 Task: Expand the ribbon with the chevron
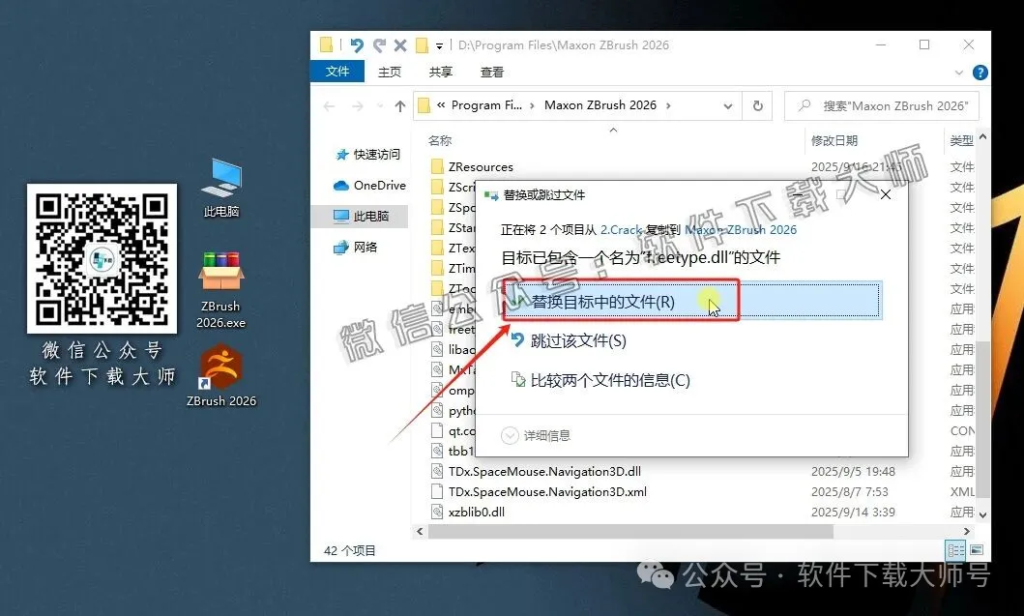pyautogui.click(x=962, y=72)
